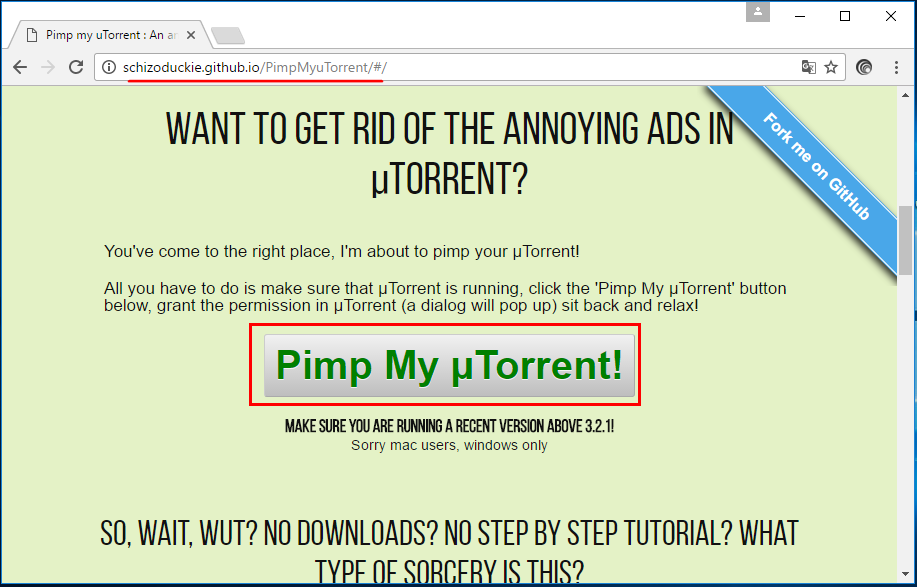The image size is (917, 587).
Task: Click the vertical scrollbar thumb
Action: 905,240
